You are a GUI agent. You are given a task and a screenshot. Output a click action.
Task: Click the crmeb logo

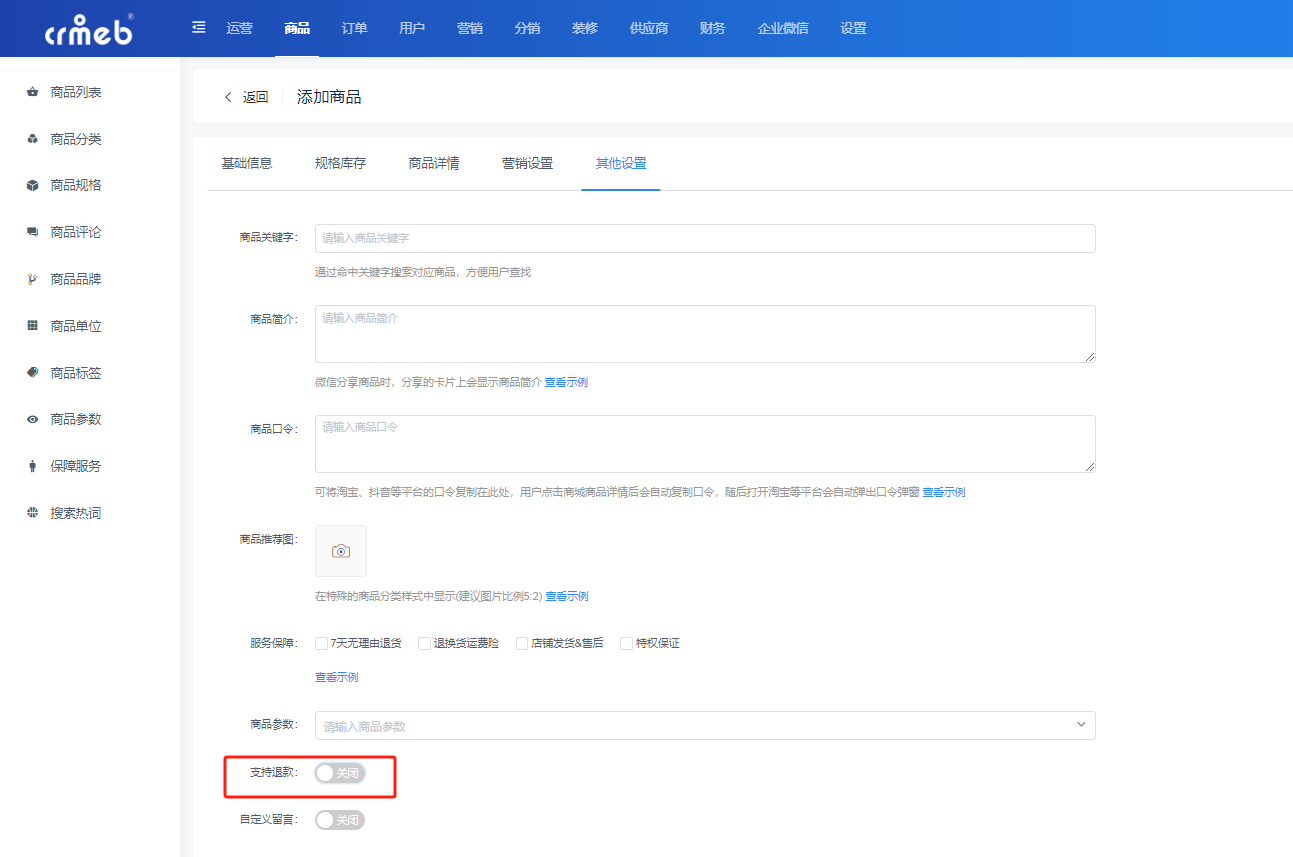click(x=89, y=30)
